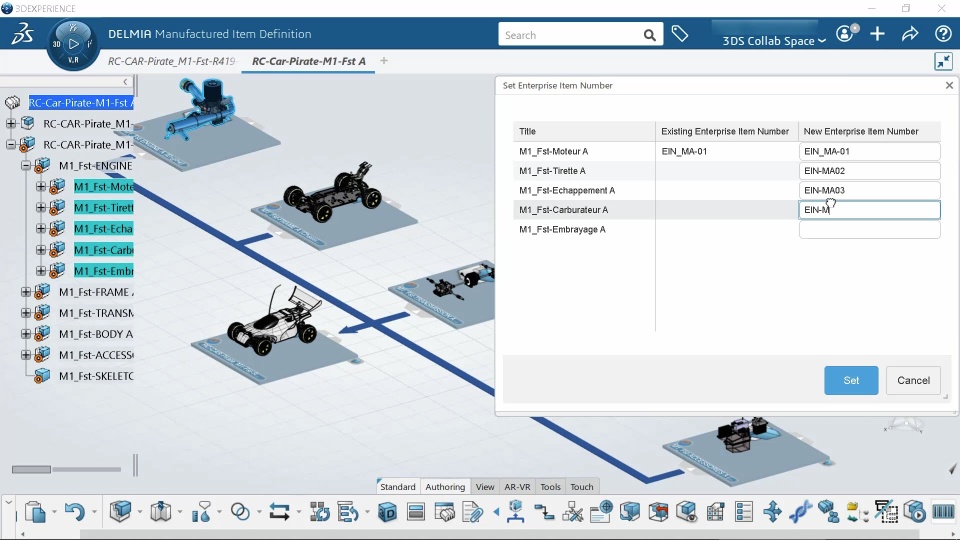Switch to the View toolbar tab

click(x=485, y=487)
